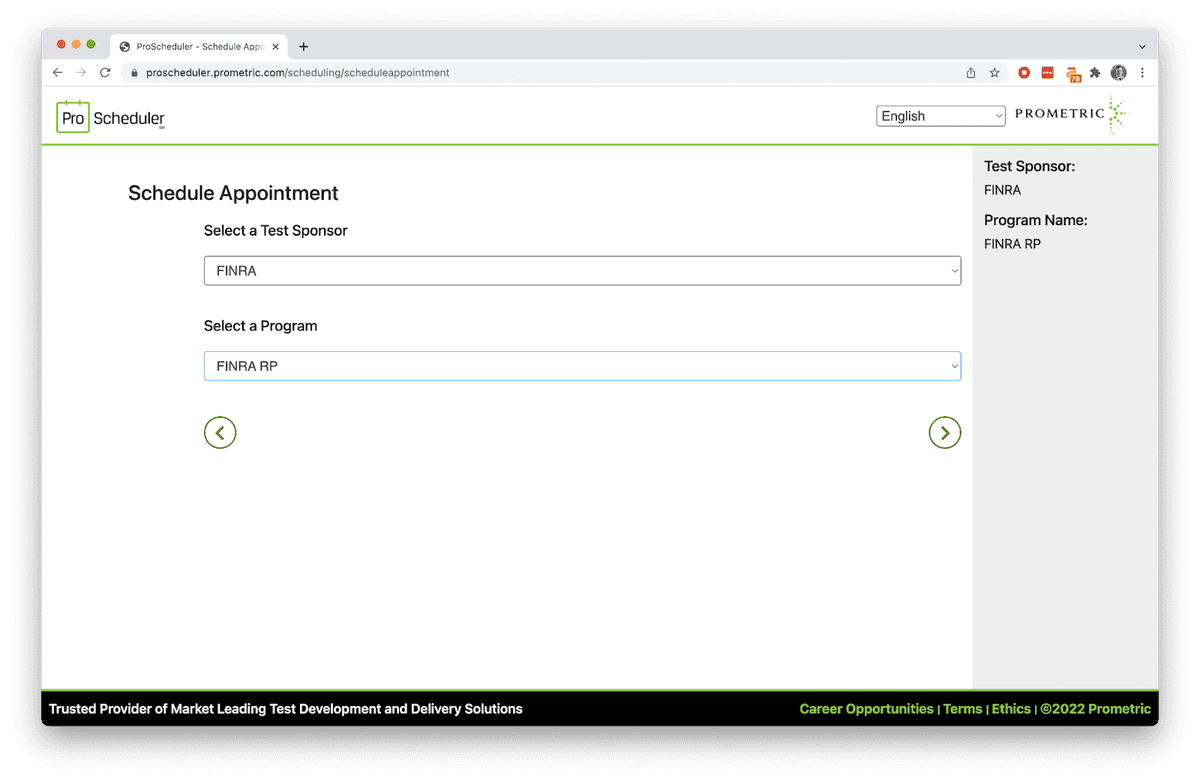Click the Prometric logo

pyautogui.click(x=1071, y=115)
